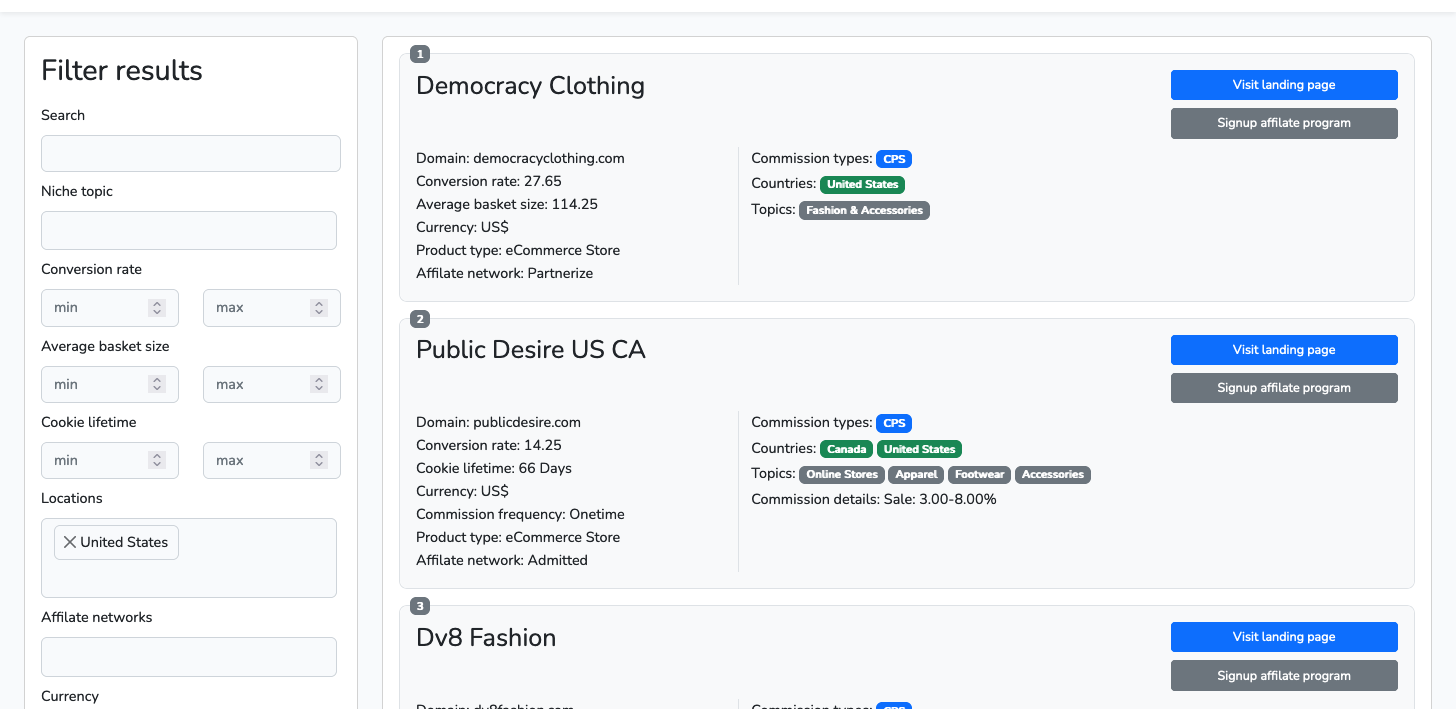This screenshot has height=709, width=1456.
Task: Click inside the Locations selection box
Action: click(189, 558)
